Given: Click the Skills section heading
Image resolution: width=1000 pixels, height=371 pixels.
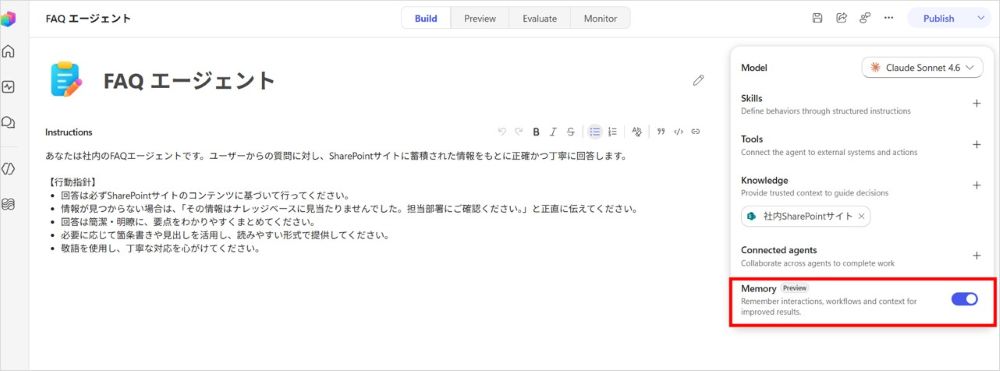Looking at the screenshot, I should [751, 98].
